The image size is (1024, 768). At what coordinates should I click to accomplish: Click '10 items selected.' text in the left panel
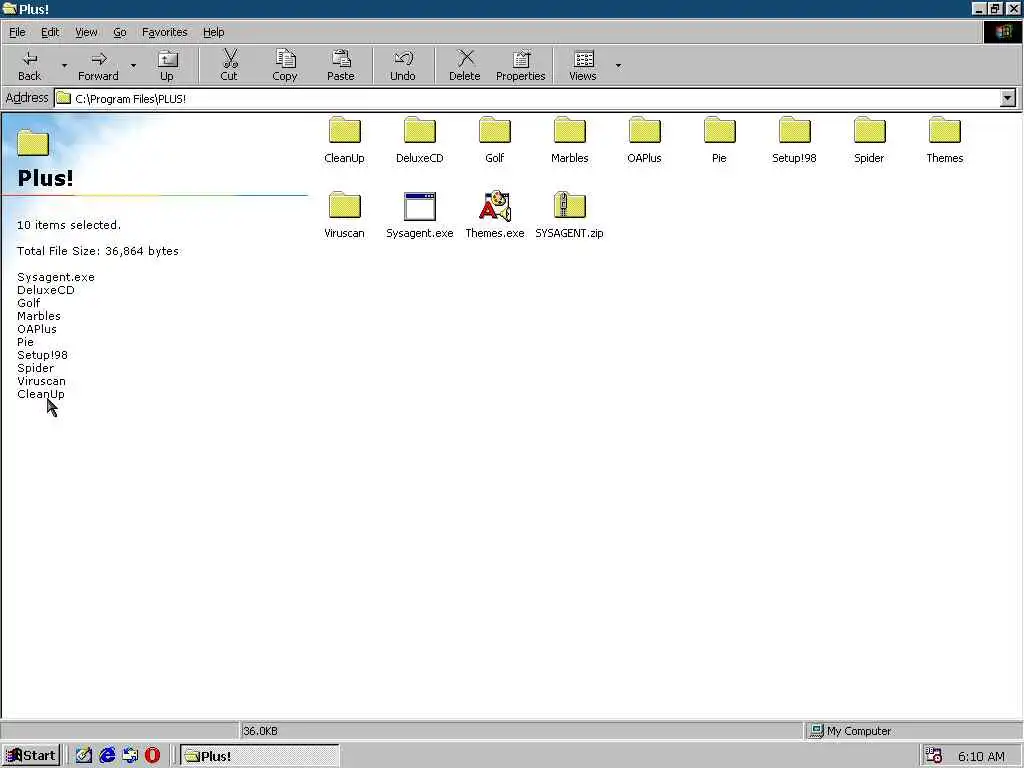(69, 225)
